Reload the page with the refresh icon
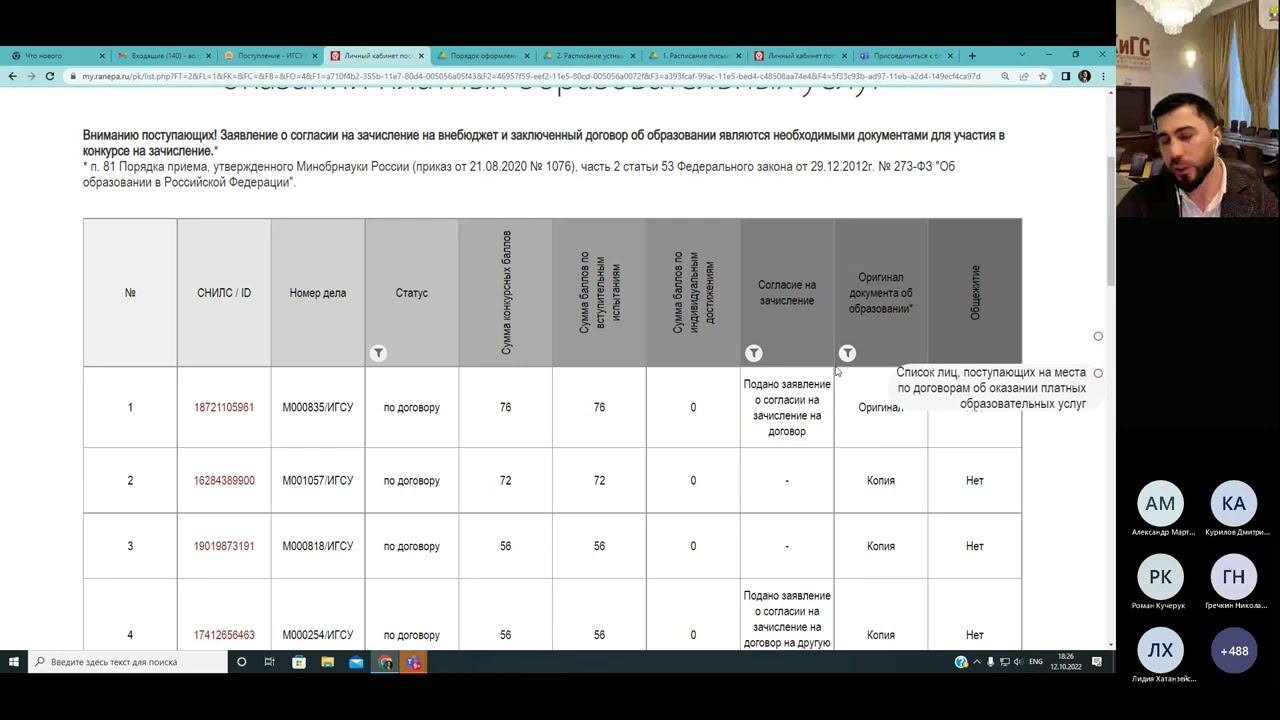The image size is (1280, 720). [50, 76]
